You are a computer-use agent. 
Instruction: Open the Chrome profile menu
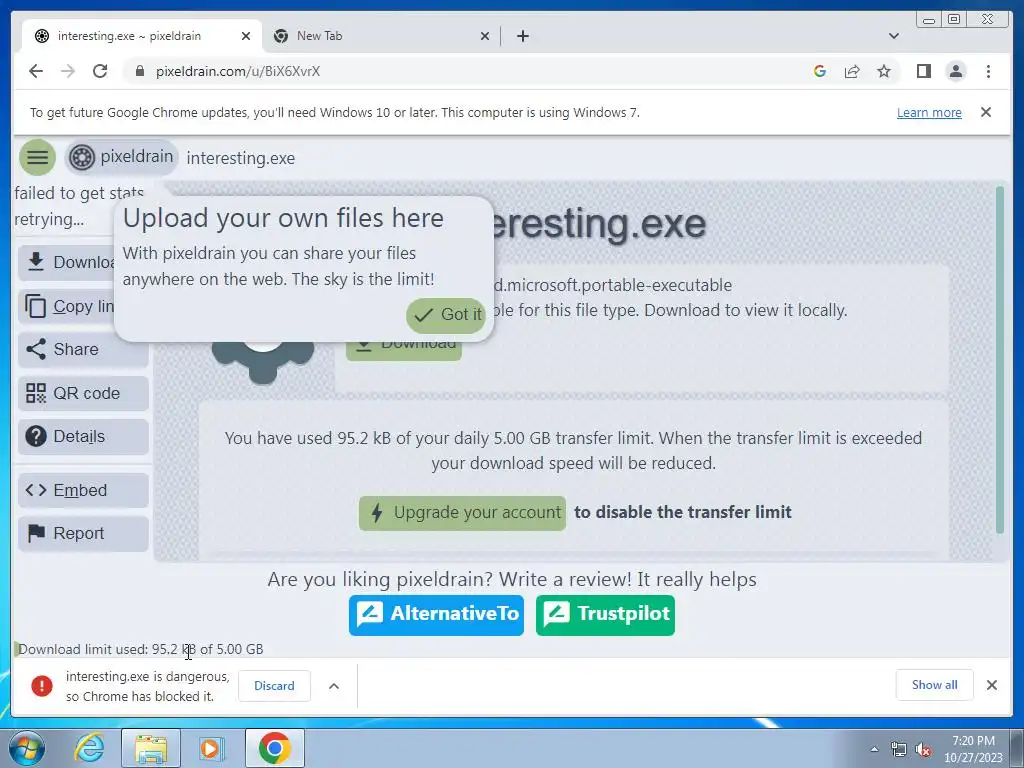pyautogui.click(x=955, y=71)
